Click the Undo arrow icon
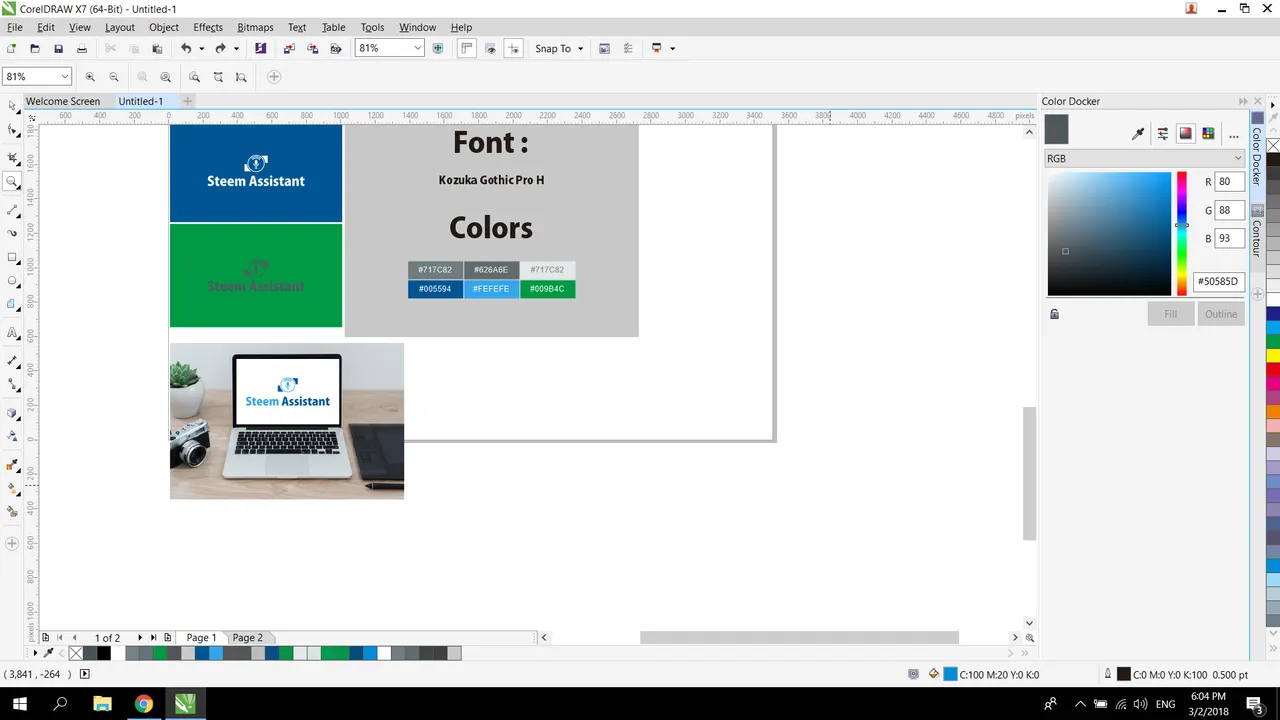 [x=186, y=48]
